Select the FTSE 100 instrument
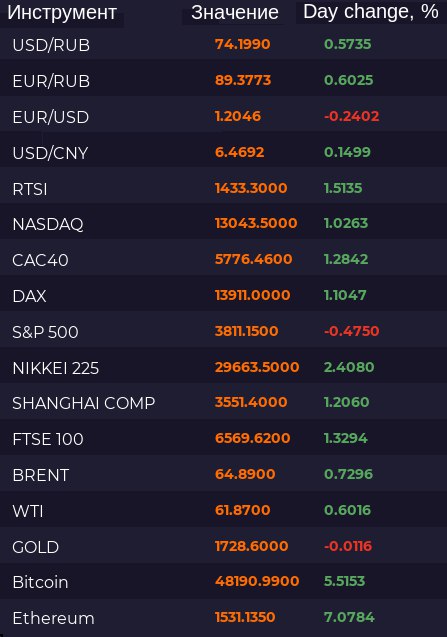The width and height of the screenshot is (447, 637). 224,439
